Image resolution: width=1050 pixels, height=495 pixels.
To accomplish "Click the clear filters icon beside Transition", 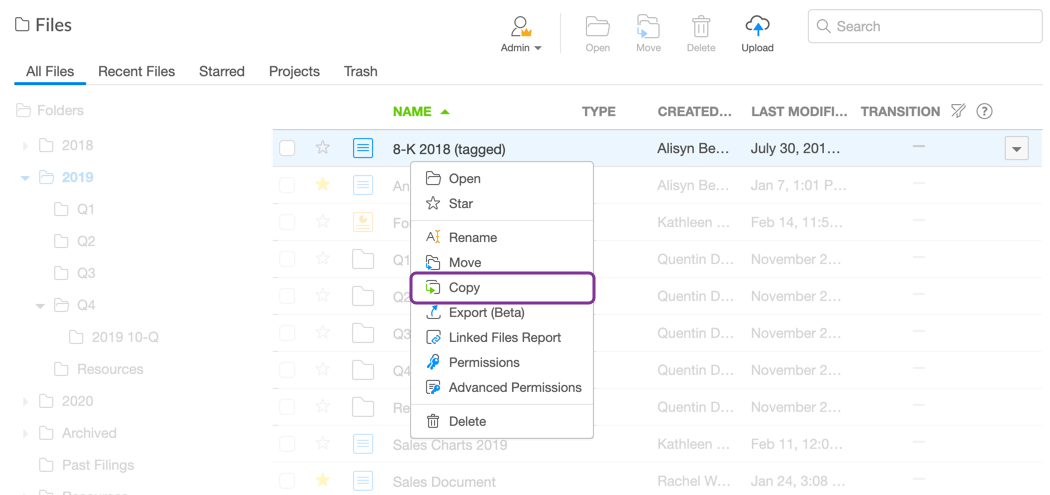I will 958,112.
